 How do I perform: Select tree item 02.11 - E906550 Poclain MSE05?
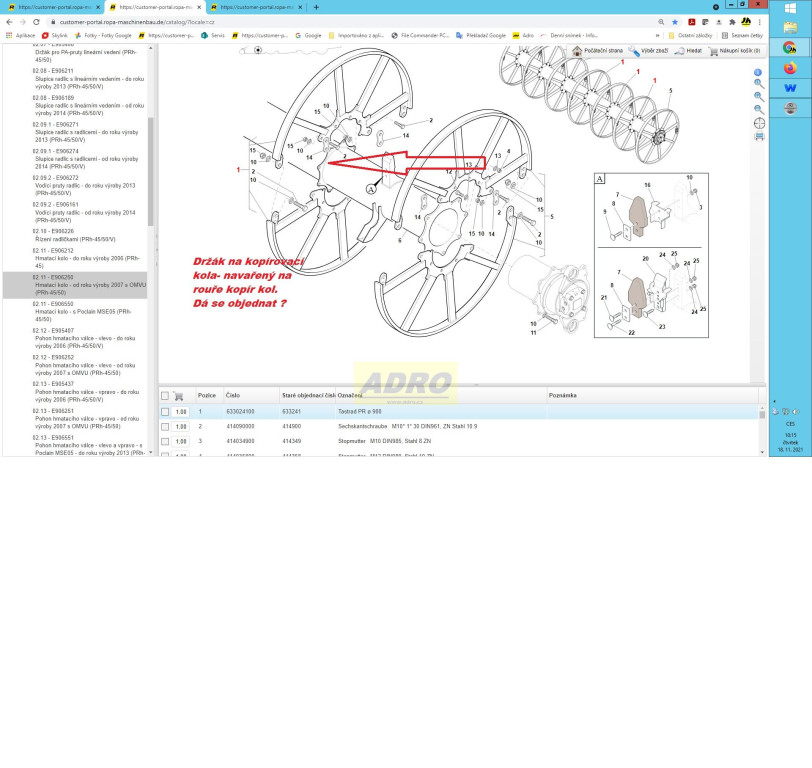(82, 312)
